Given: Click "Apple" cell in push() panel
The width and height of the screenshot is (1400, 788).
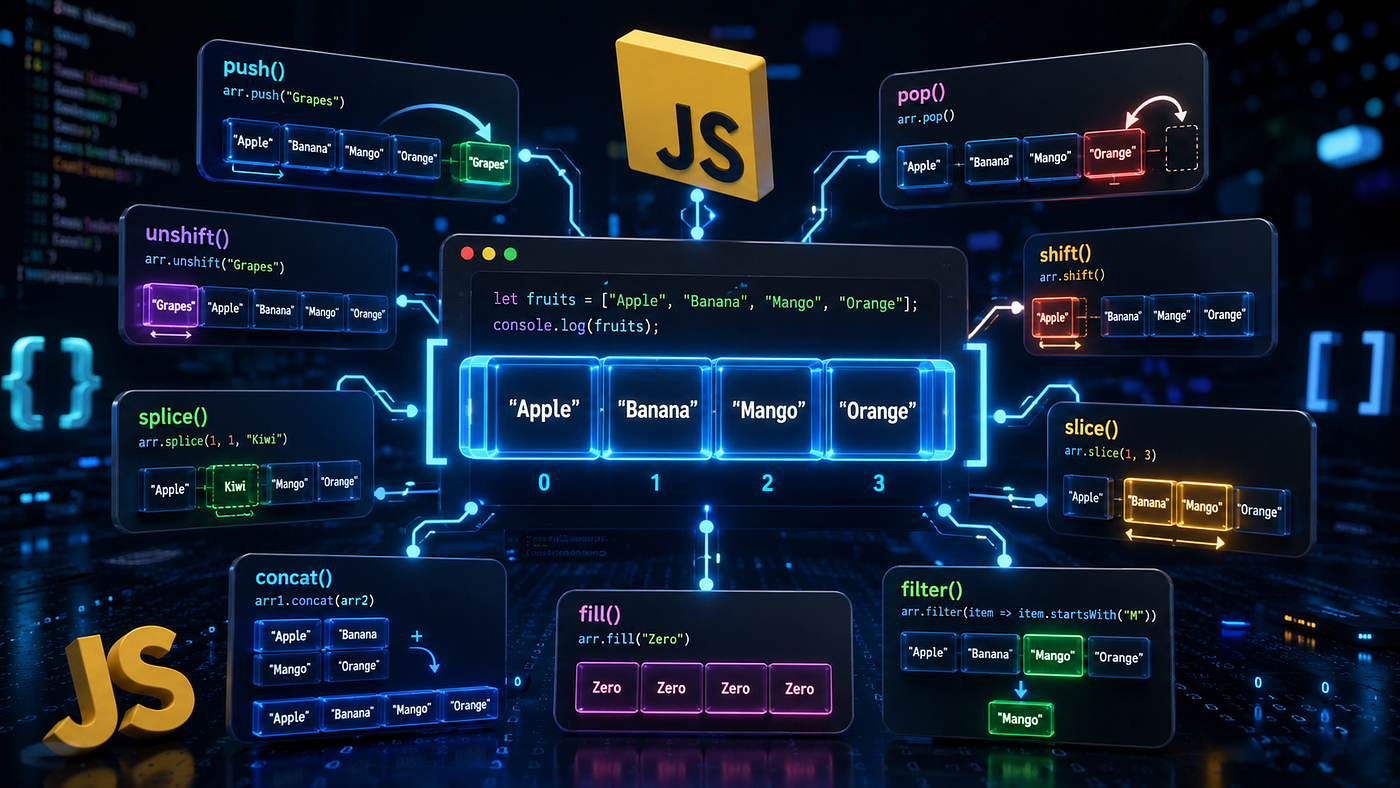Looking at the screenshot, I should [x=253, y=142].
